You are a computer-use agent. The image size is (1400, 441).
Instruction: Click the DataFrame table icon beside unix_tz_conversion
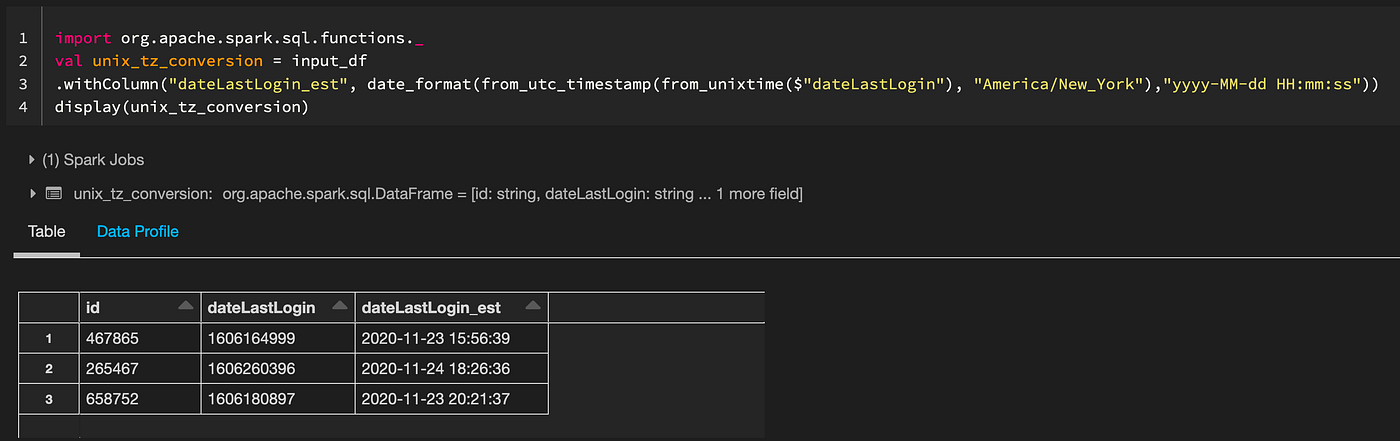click(x=54, y=194)
